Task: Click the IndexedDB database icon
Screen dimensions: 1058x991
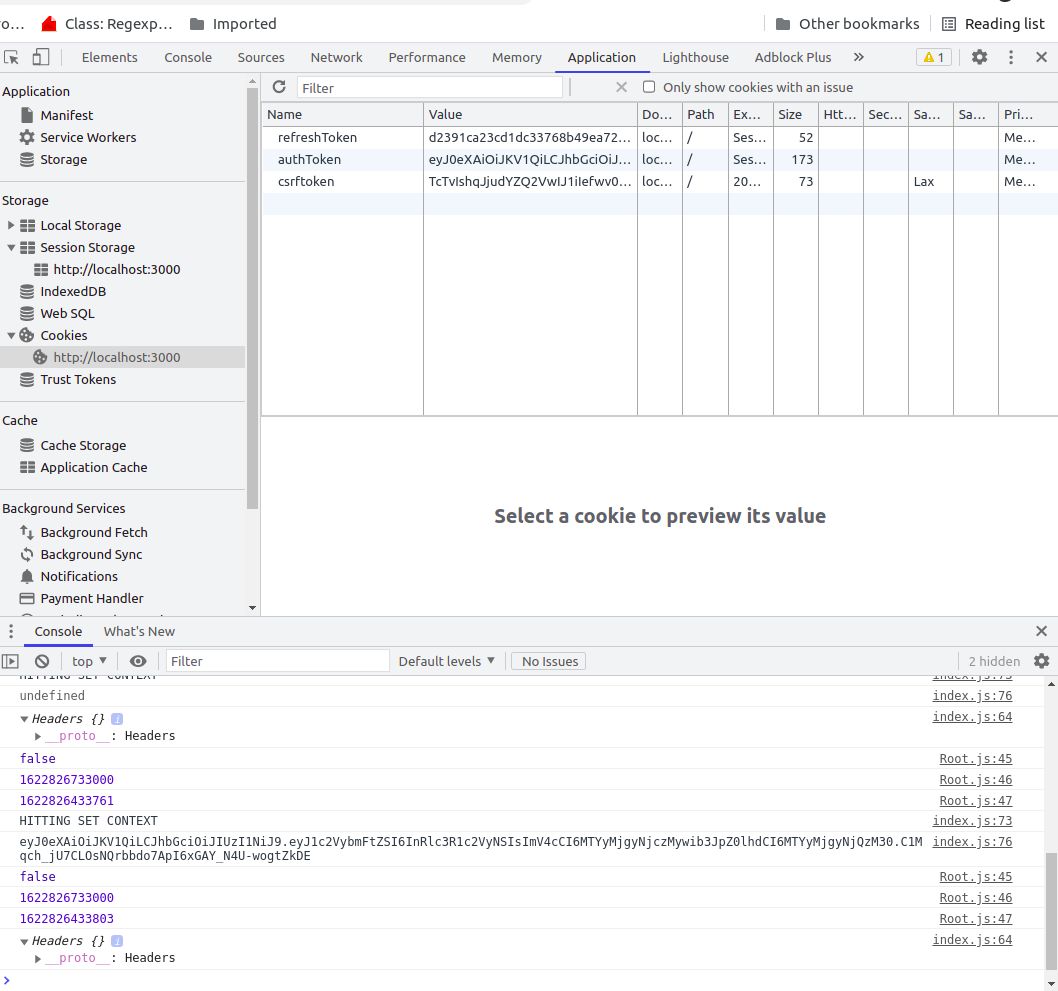Action: [x=27, y=291]
